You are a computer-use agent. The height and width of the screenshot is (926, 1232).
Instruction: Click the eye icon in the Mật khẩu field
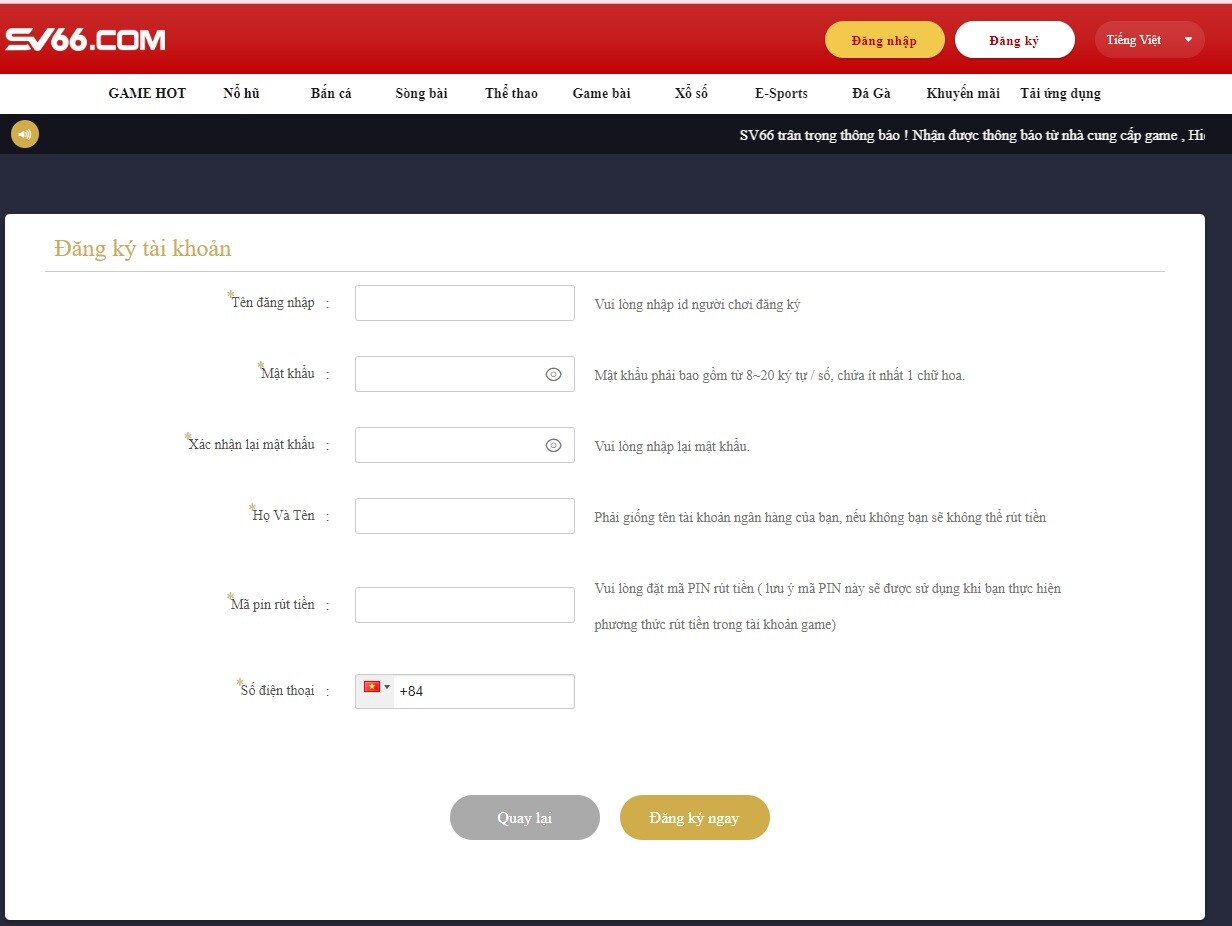[553, 373]
